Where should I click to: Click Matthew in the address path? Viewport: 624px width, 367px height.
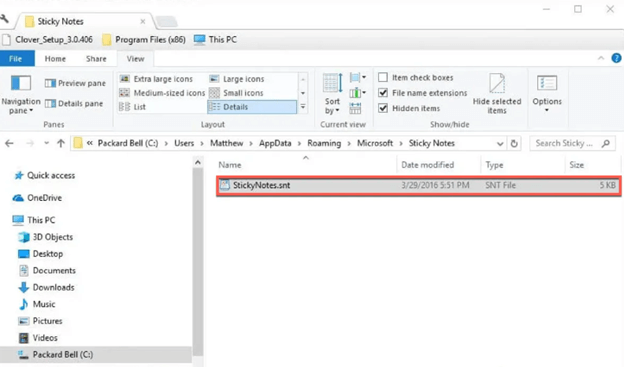(x=226, y=143)
